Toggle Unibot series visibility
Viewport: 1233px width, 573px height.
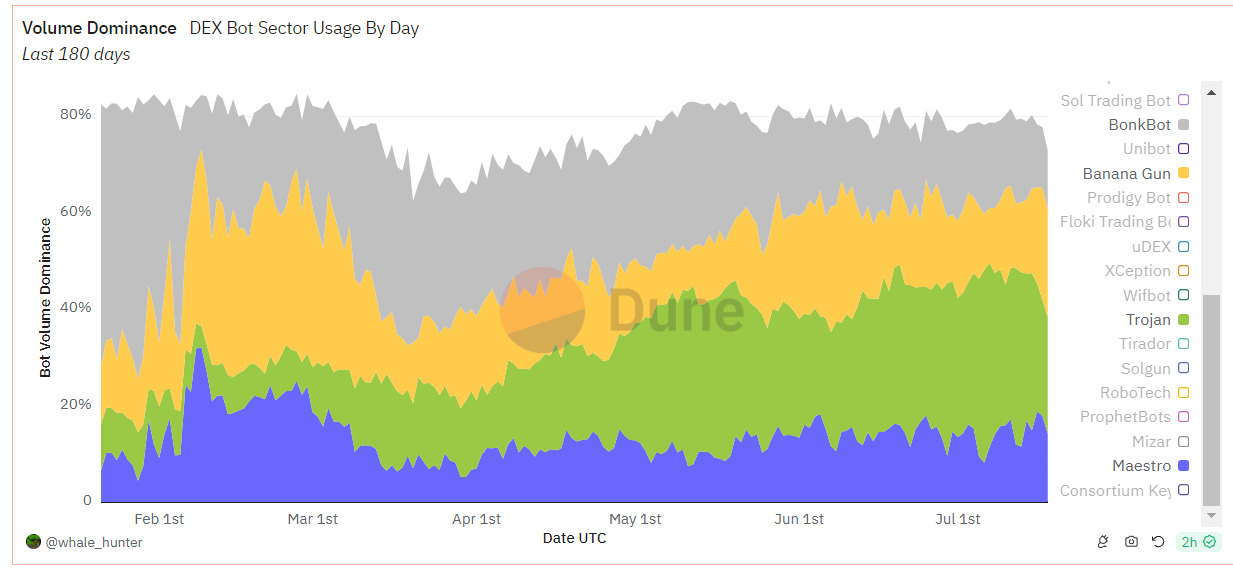click(x=1146, y=149)
